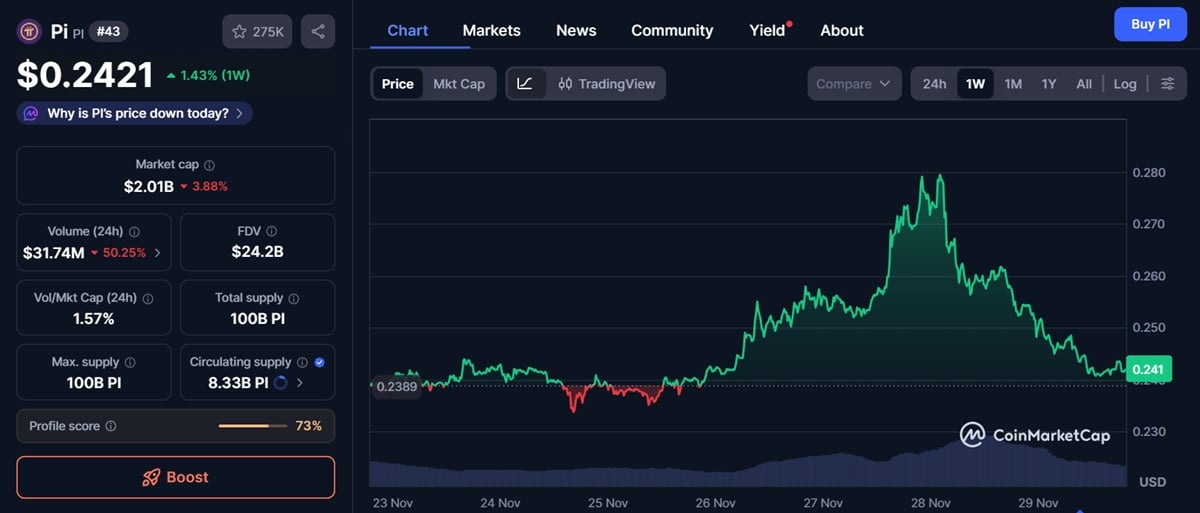Click the AI icon beside price question
1200x513 pixels.
31,113
